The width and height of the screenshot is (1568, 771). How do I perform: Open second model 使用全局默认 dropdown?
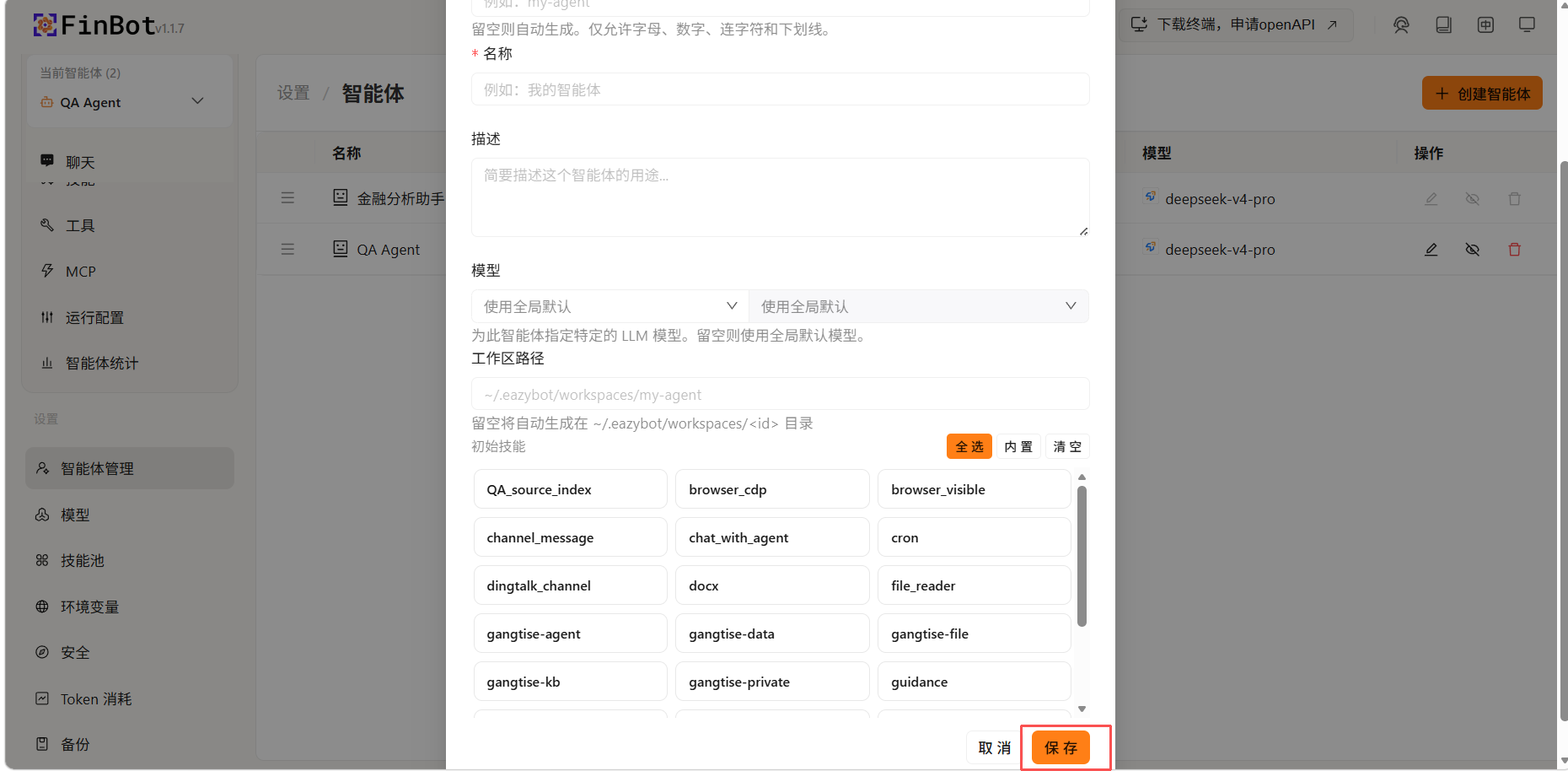(x=919, y=306)
